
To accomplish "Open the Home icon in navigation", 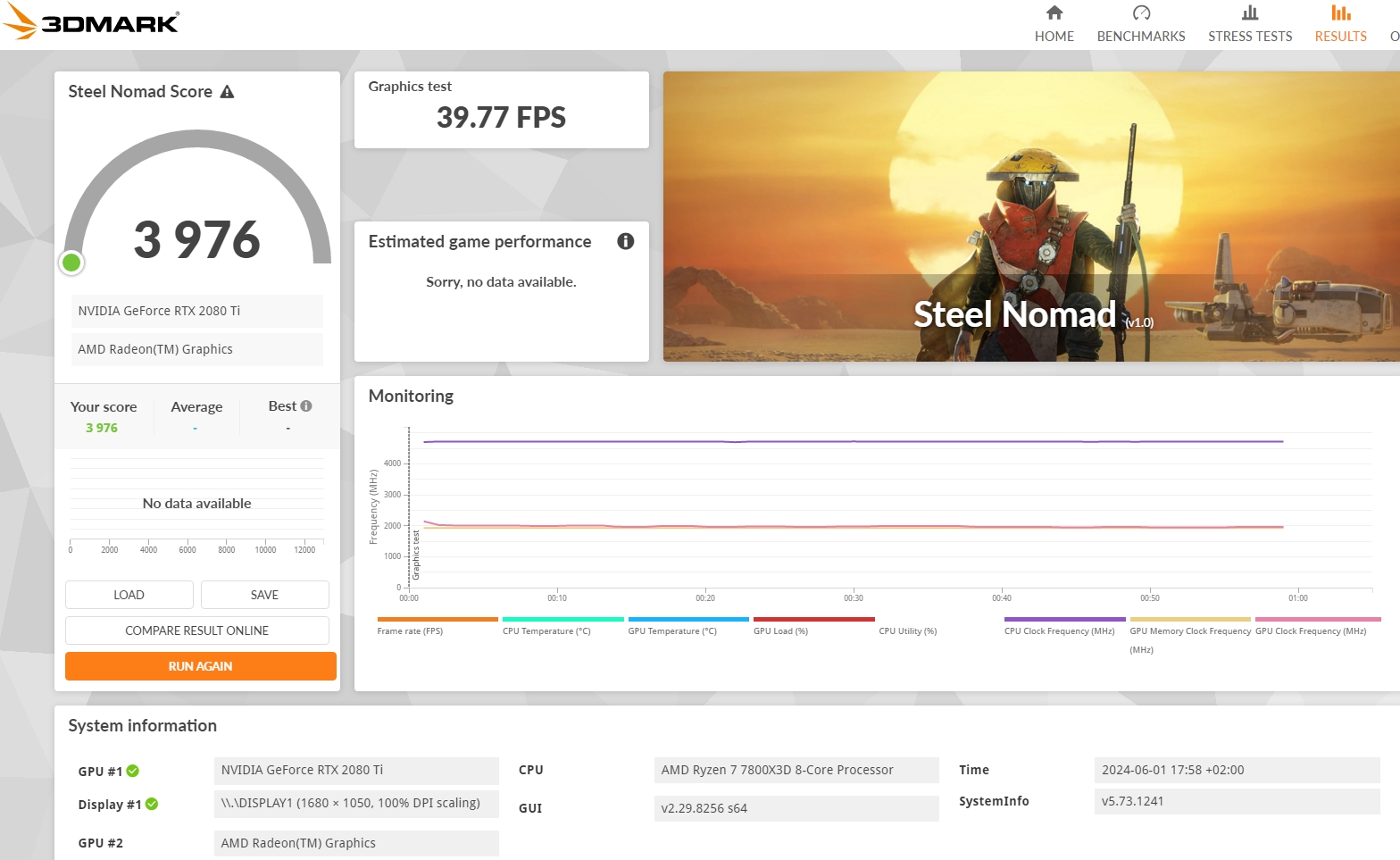I will (x=1054, y=13).
